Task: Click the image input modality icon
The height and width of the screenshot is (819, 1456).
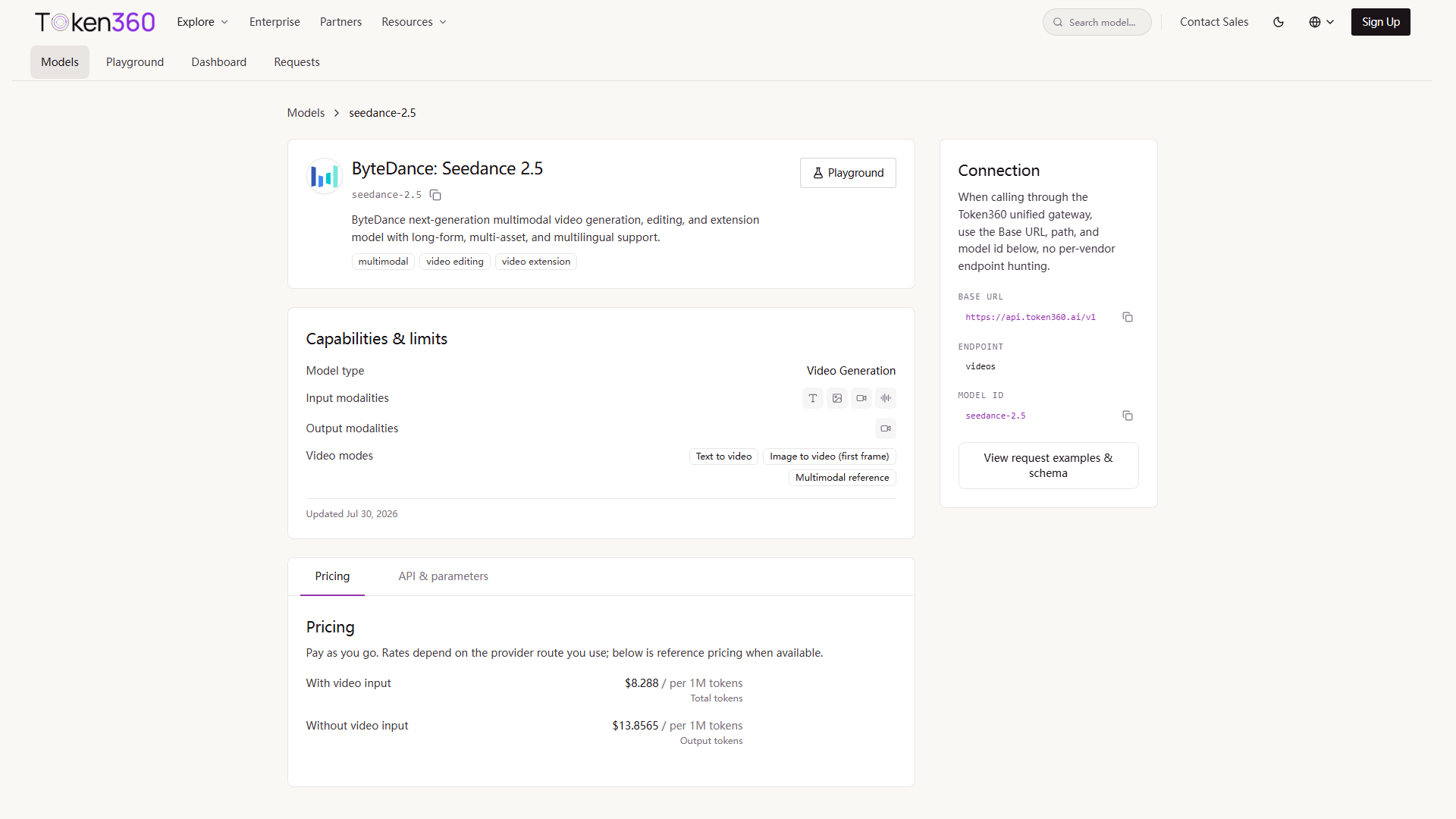Action: (837, 398)
